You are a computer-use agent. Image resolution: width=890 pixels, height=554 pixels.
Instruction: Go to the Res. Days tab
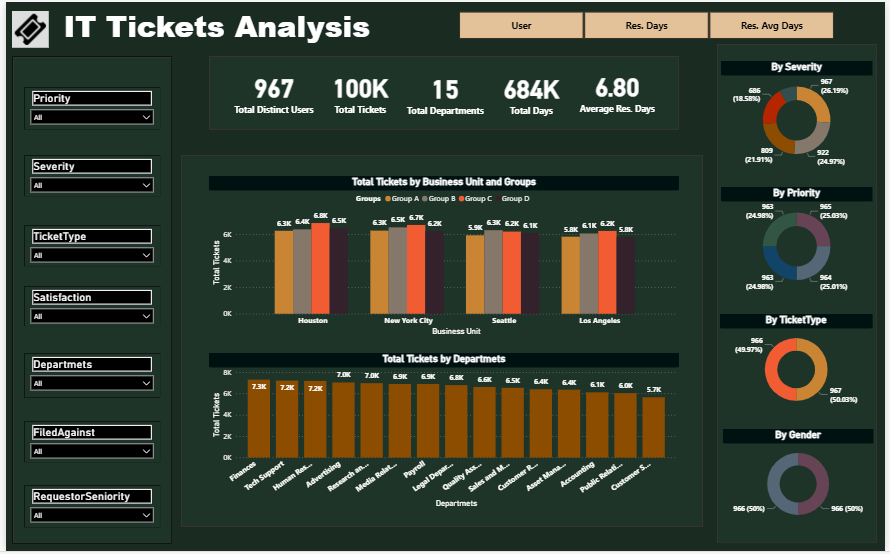pos(646,26)
